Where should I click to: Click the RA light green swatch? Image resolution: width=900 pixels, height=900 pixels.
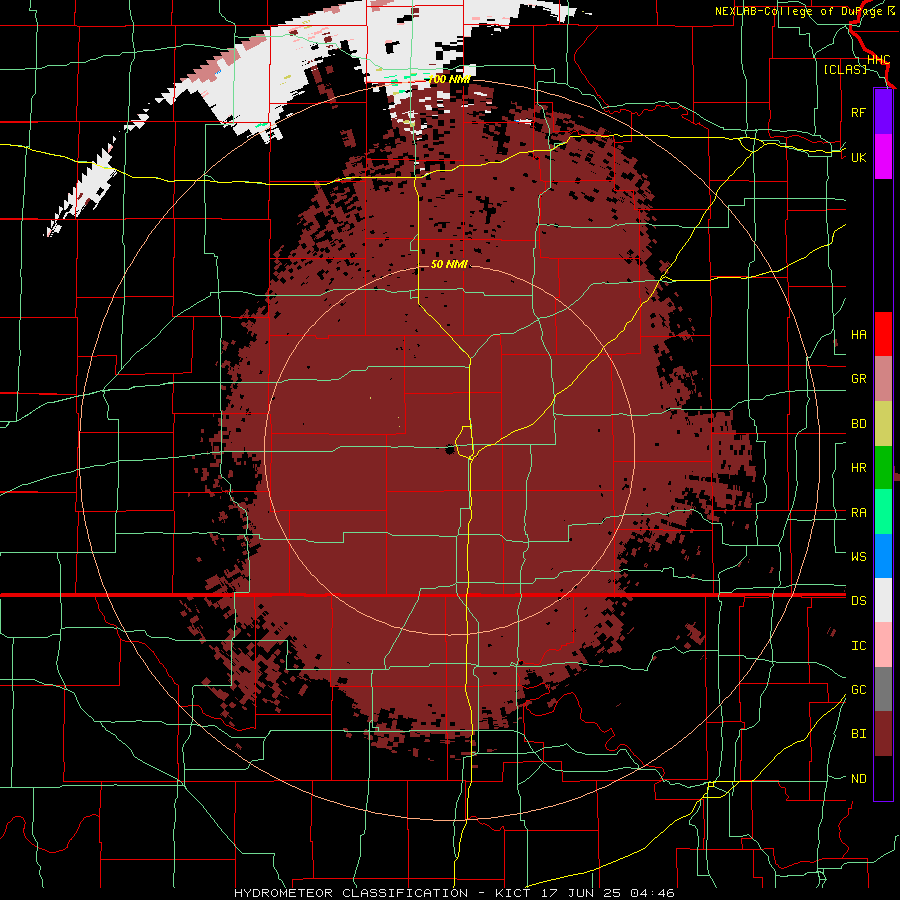pyautogui.click(x=883, y=512)
